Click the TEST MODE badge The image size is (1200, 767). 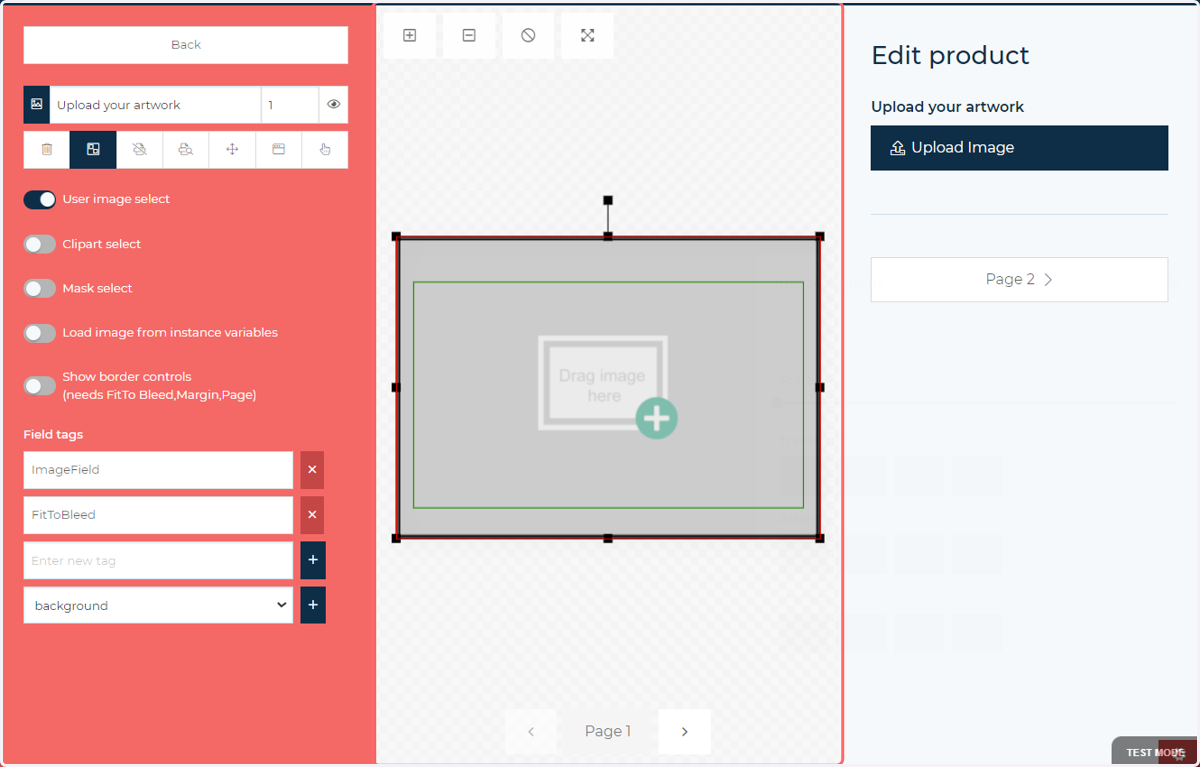pyautogui.click(x=1154, y=752)
